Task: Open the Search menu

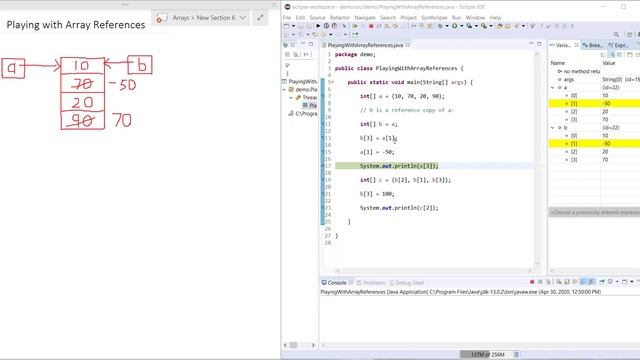Action: [x=388, y=18]
